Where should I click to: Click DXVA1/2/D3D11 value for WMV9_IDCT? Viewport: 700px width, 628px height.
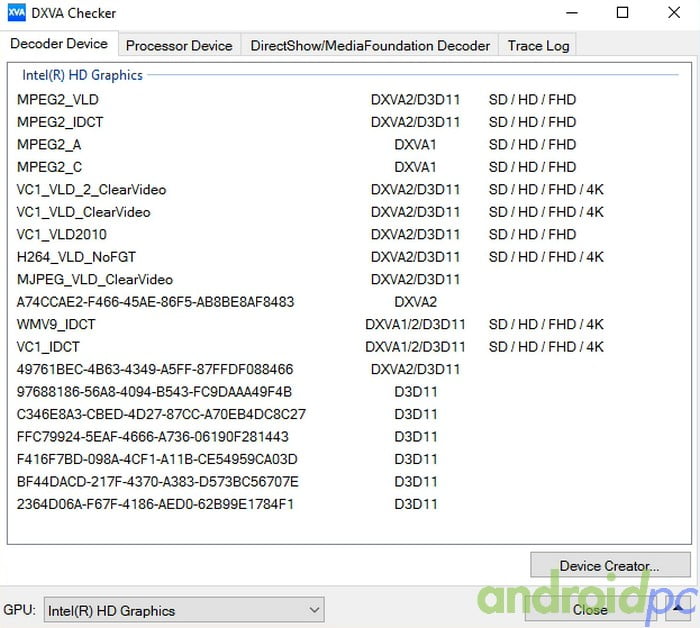[x=415, y=324]
